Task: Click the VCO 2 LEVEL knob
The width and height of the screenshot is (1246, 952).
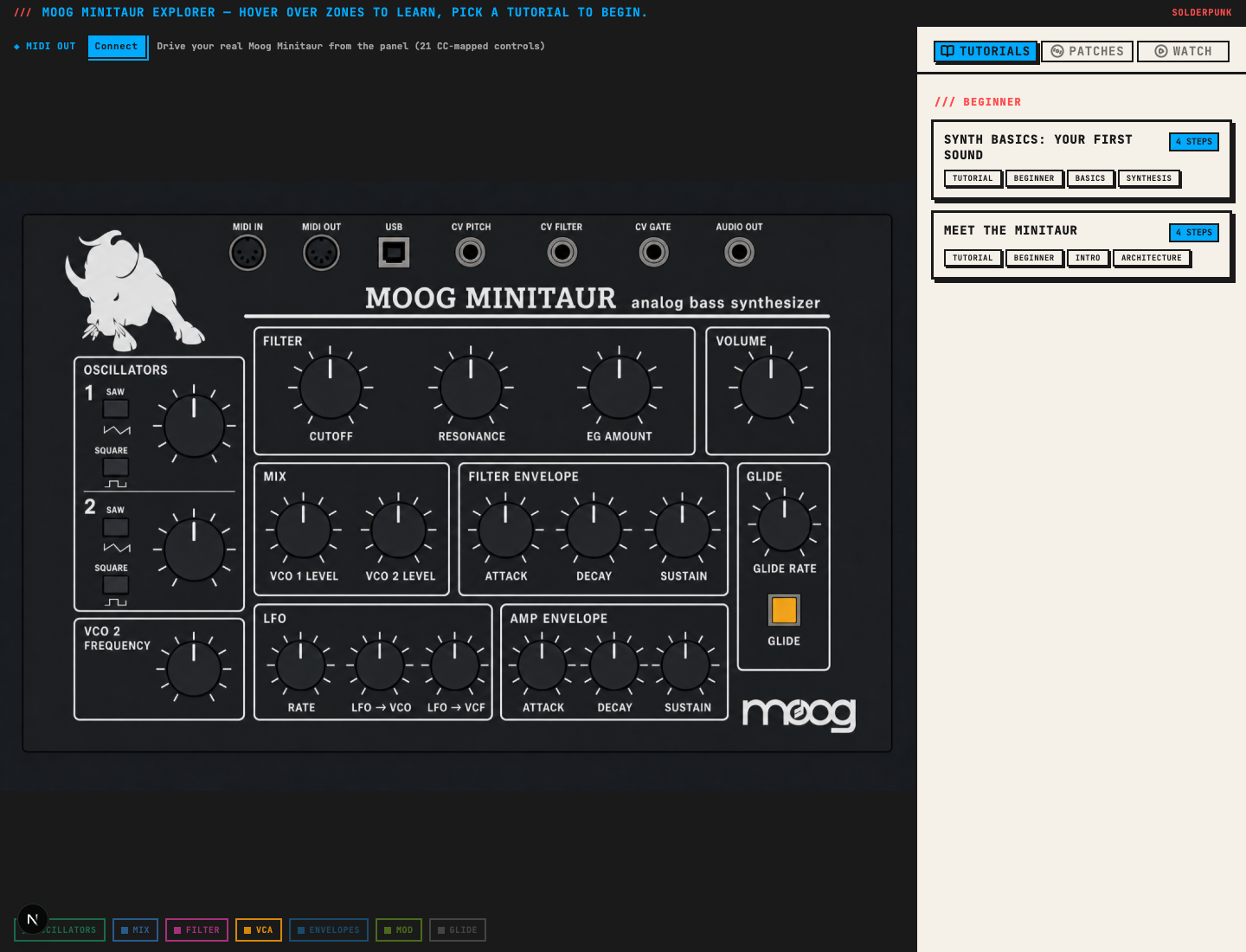Action: pyautogui.click(x=398, y=530)
